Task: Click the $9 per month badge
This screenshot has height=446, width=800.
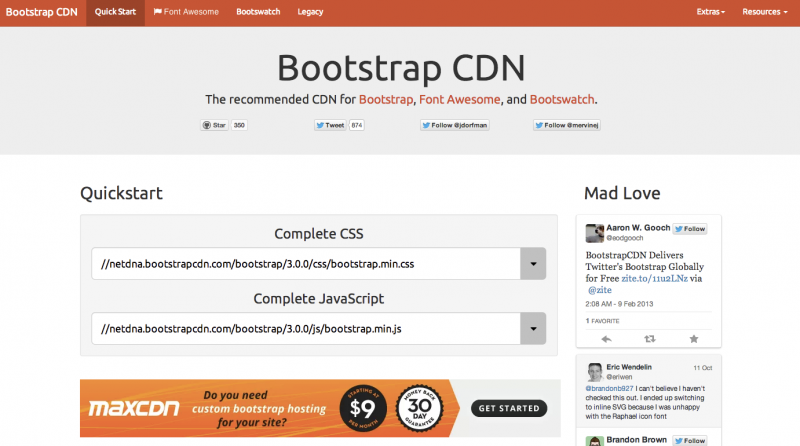Action: [x=363, y=408]
